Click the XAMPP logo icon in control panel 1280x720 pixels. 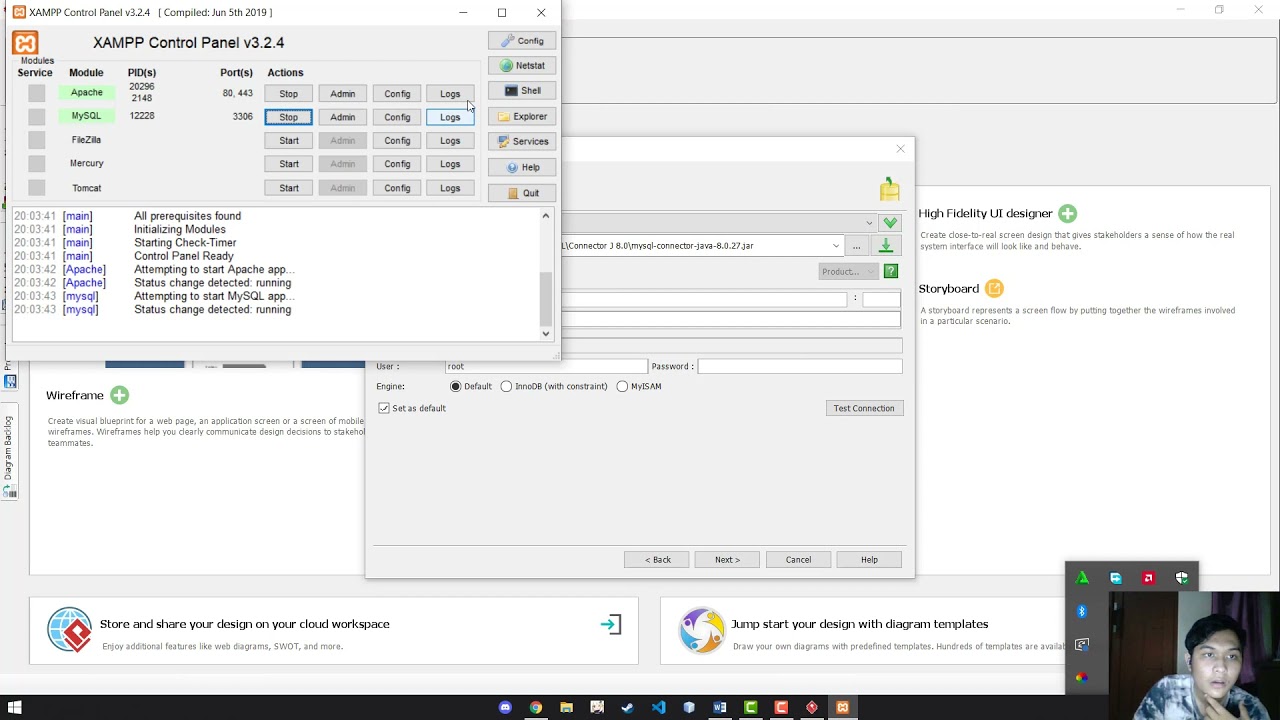click(25, 43)
